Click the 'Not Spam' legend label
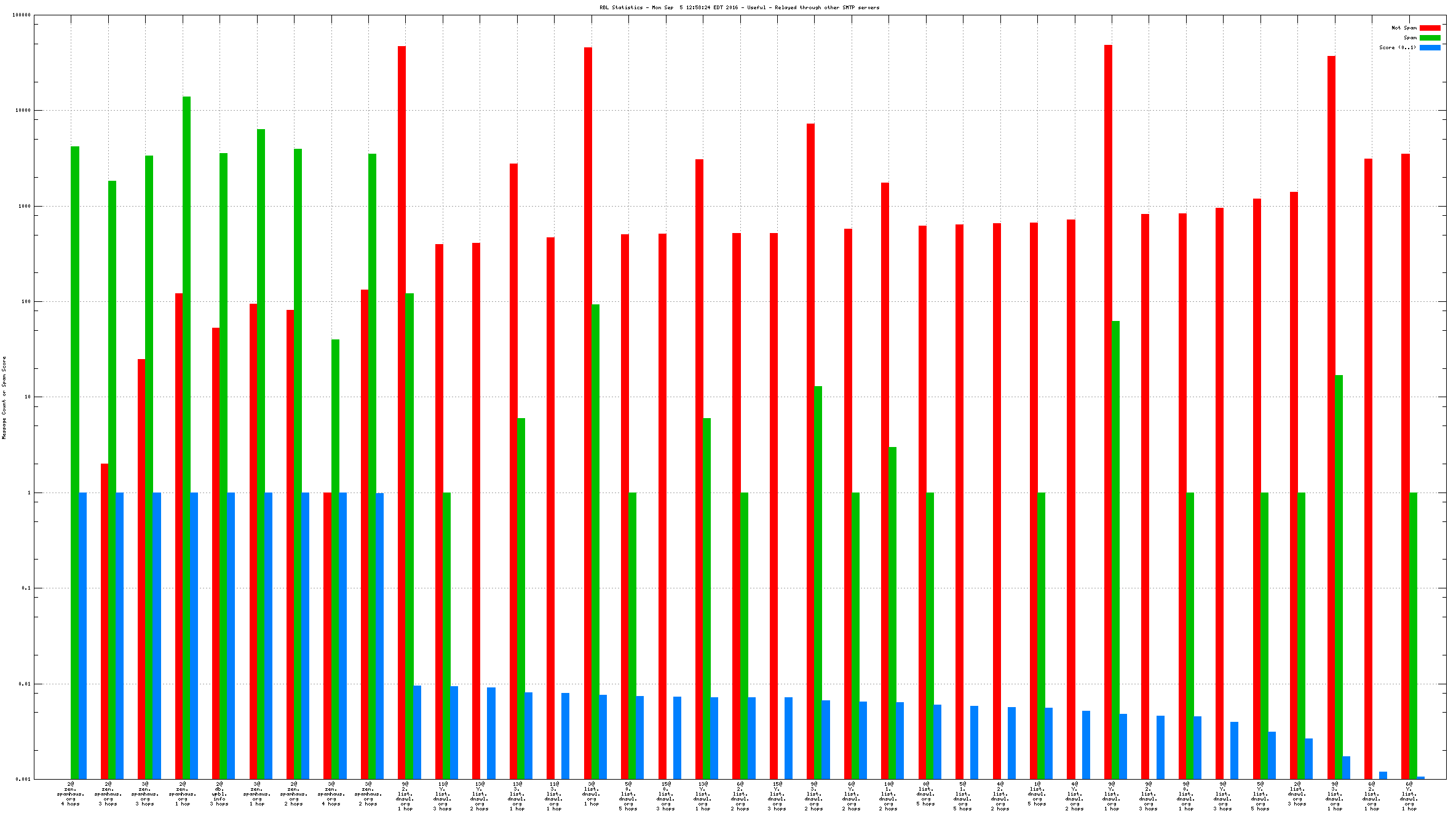Image resolution: width=1456 pixels, height=819 pixels. point(1404,28)
